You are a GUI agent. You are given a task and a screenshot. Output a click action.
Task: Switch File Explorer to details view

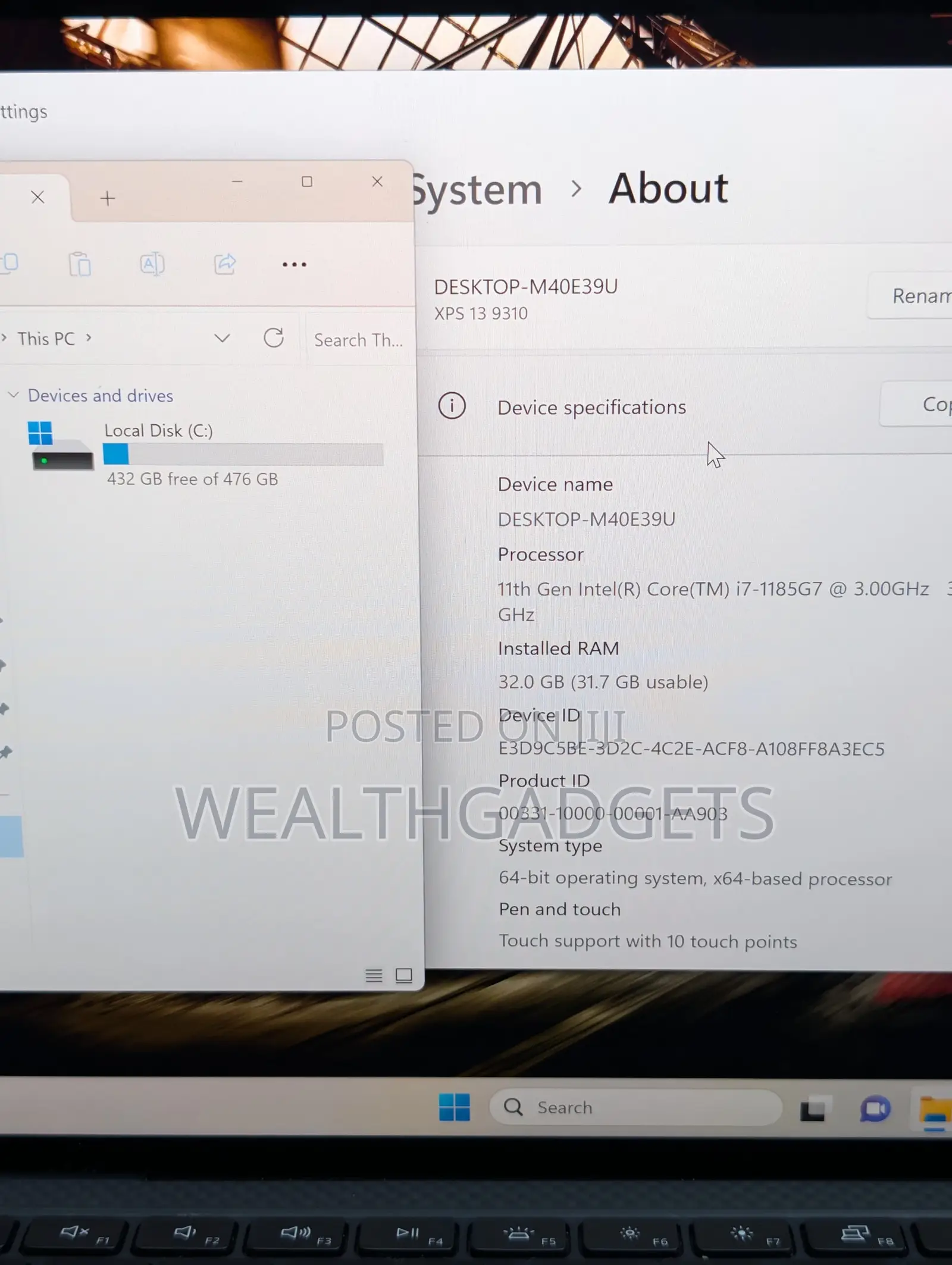tap(374, 975)
